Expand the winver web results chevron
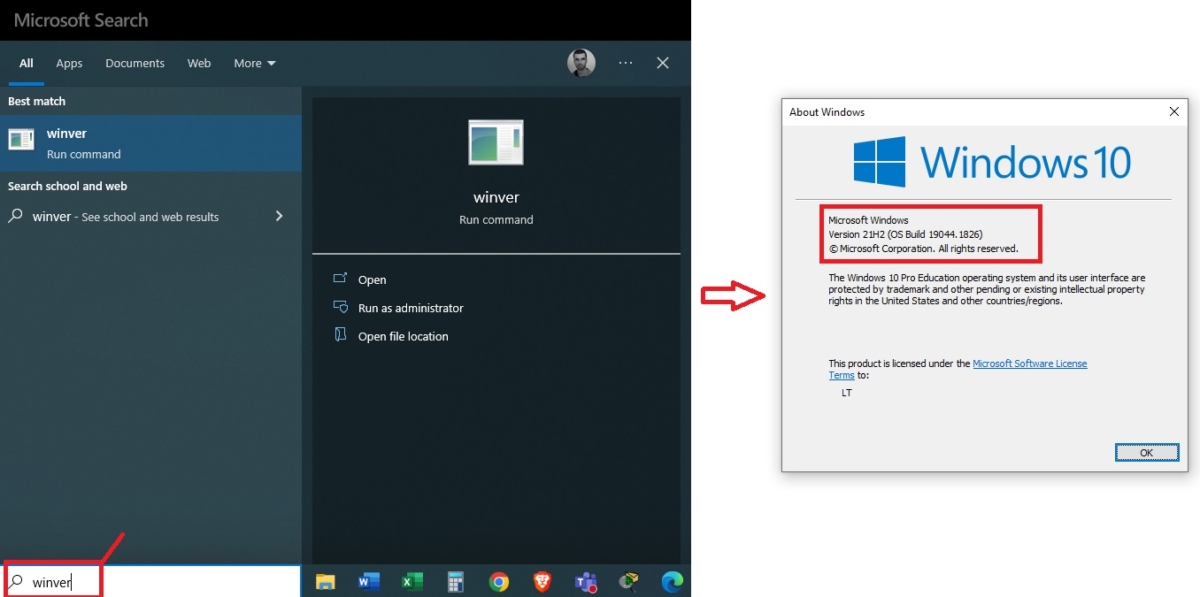 click(x=279, y=216)
